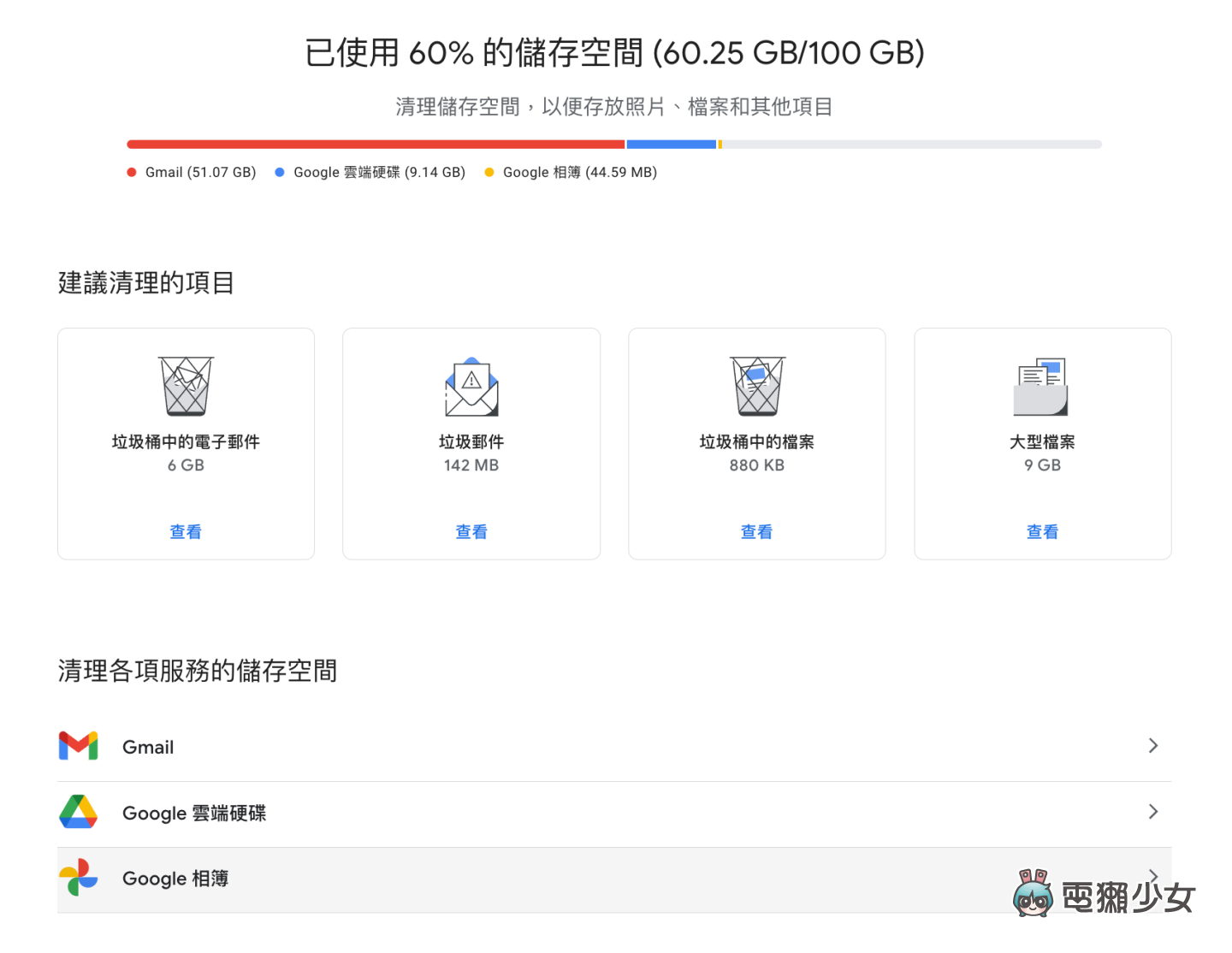Expand the Google 雲端硬碟 row chevron
The height and width of the screenshot is (953, 1232).
[1153, 812]
